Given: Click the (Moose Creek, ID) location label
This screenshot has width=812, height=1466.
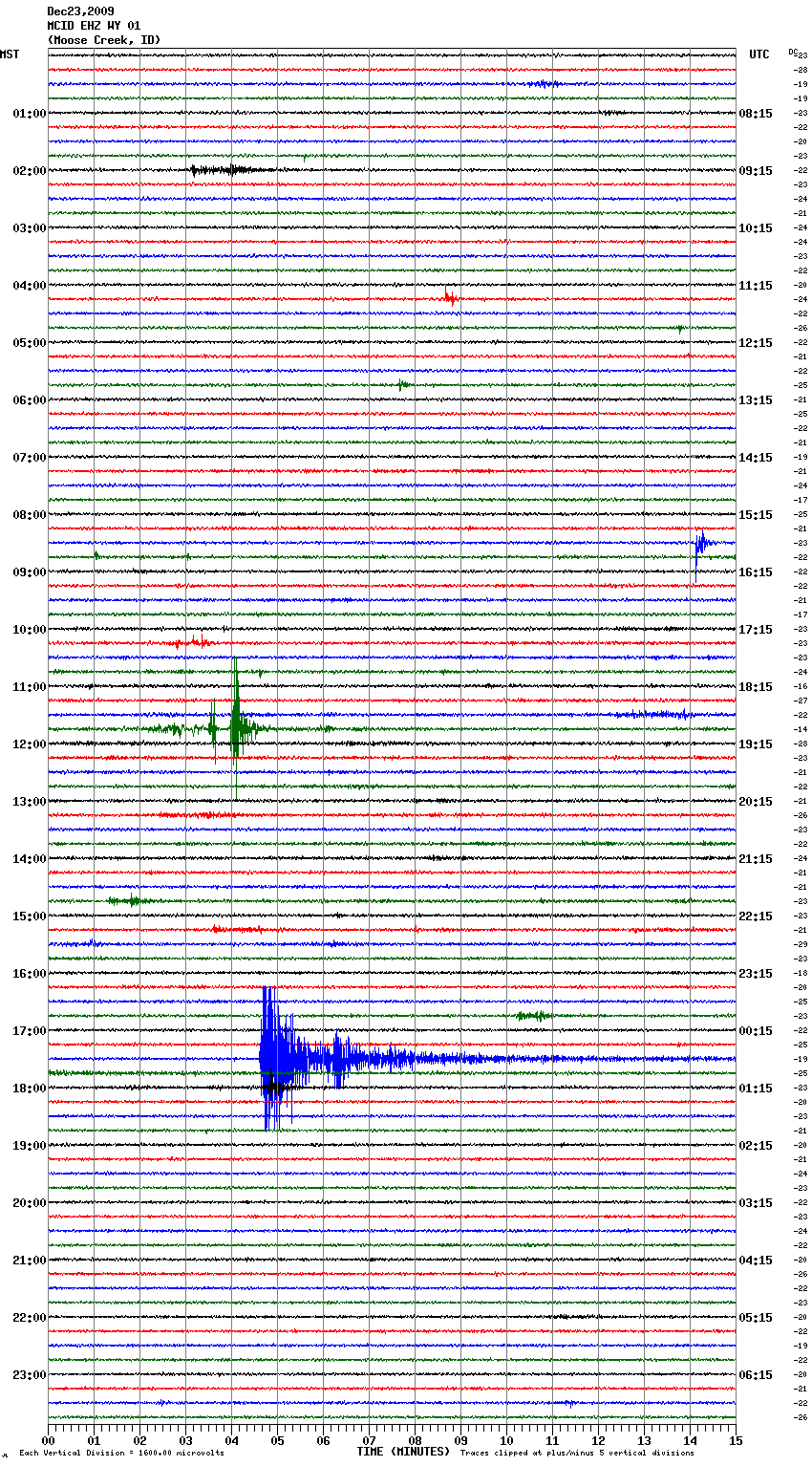Looking at the screenshot, I should (104, 40).
